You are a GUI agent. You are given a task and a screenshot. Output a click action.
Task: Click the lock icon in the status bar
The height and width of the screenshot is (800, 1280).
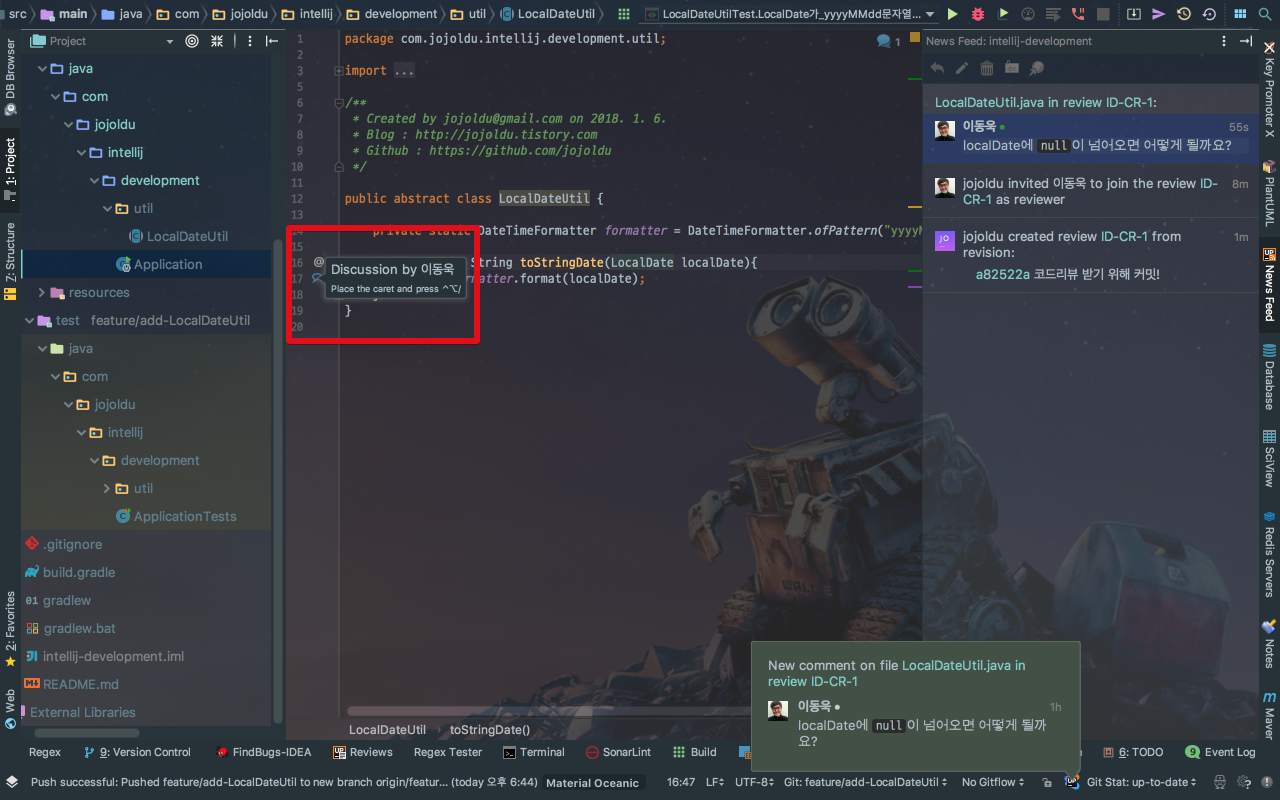[x=1046, y=782]
